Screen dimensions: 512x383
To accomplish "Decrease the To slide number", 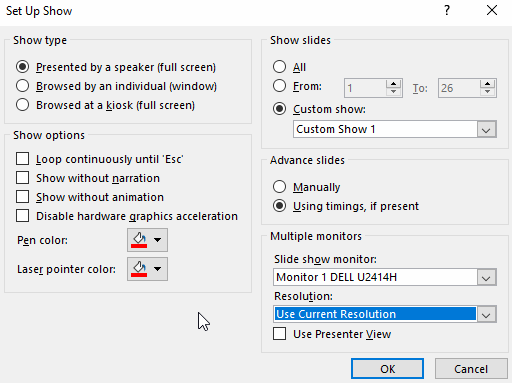I will pos(488,92).
